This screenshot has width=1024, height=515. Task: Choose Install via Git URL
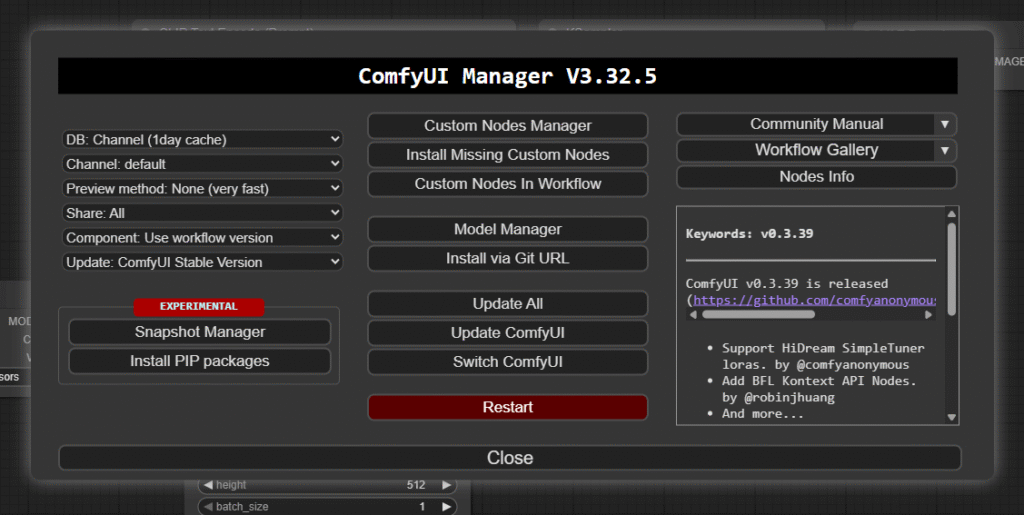pos(507,258)
